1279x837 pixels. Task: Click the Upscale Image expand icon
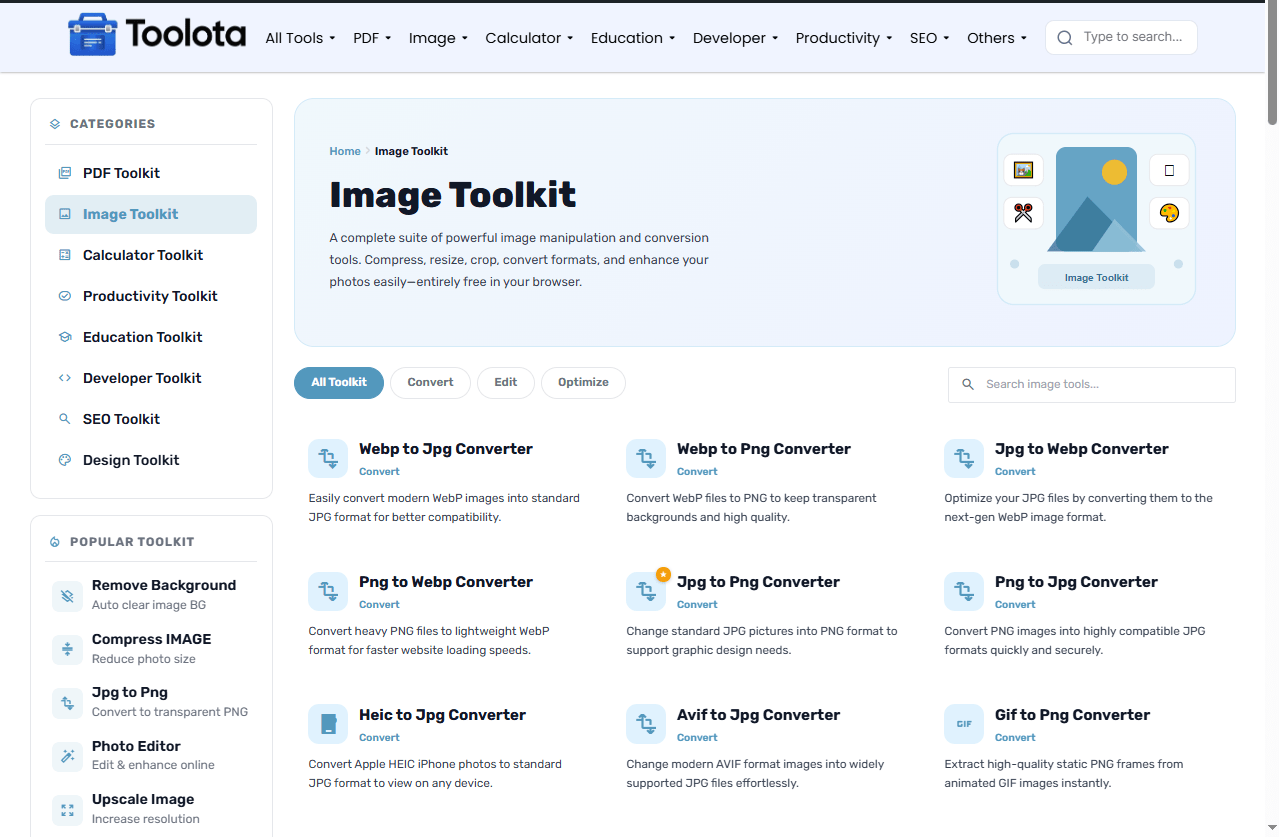coord(67,810)
